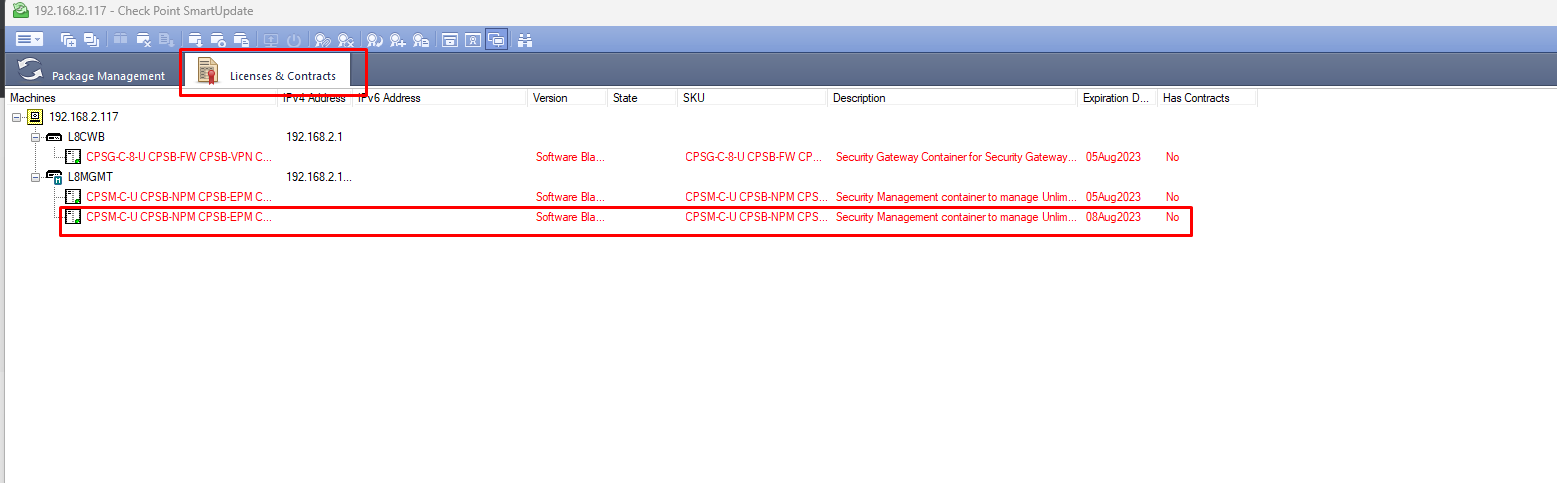This screenshot has width=1557, height=483.
Task: Click the L8MGMT truncated IPv4 address cell
Action: click(319, 177)
